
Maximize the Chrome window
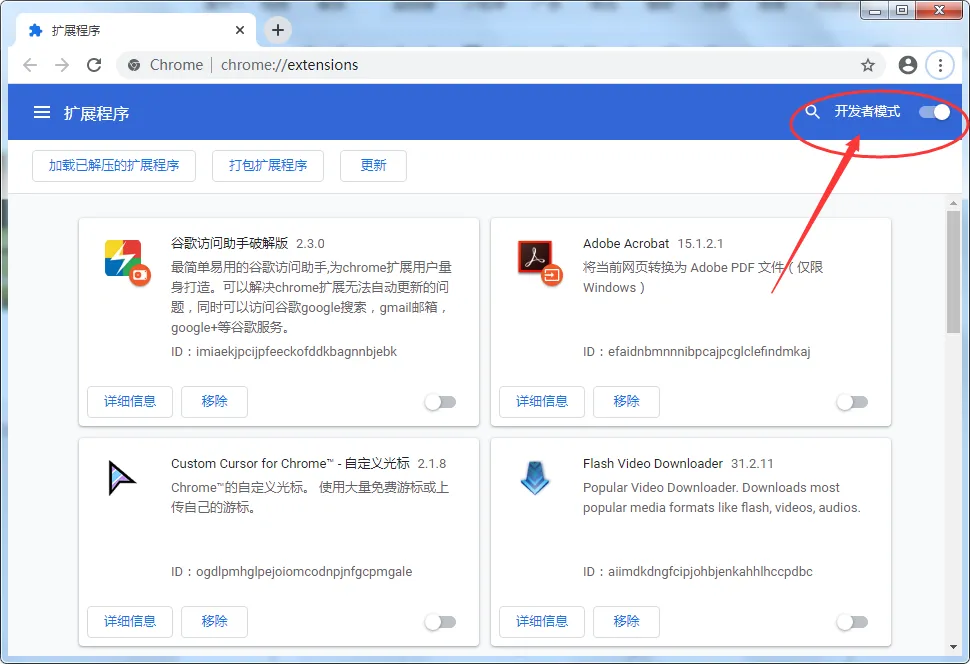(902, 11)
